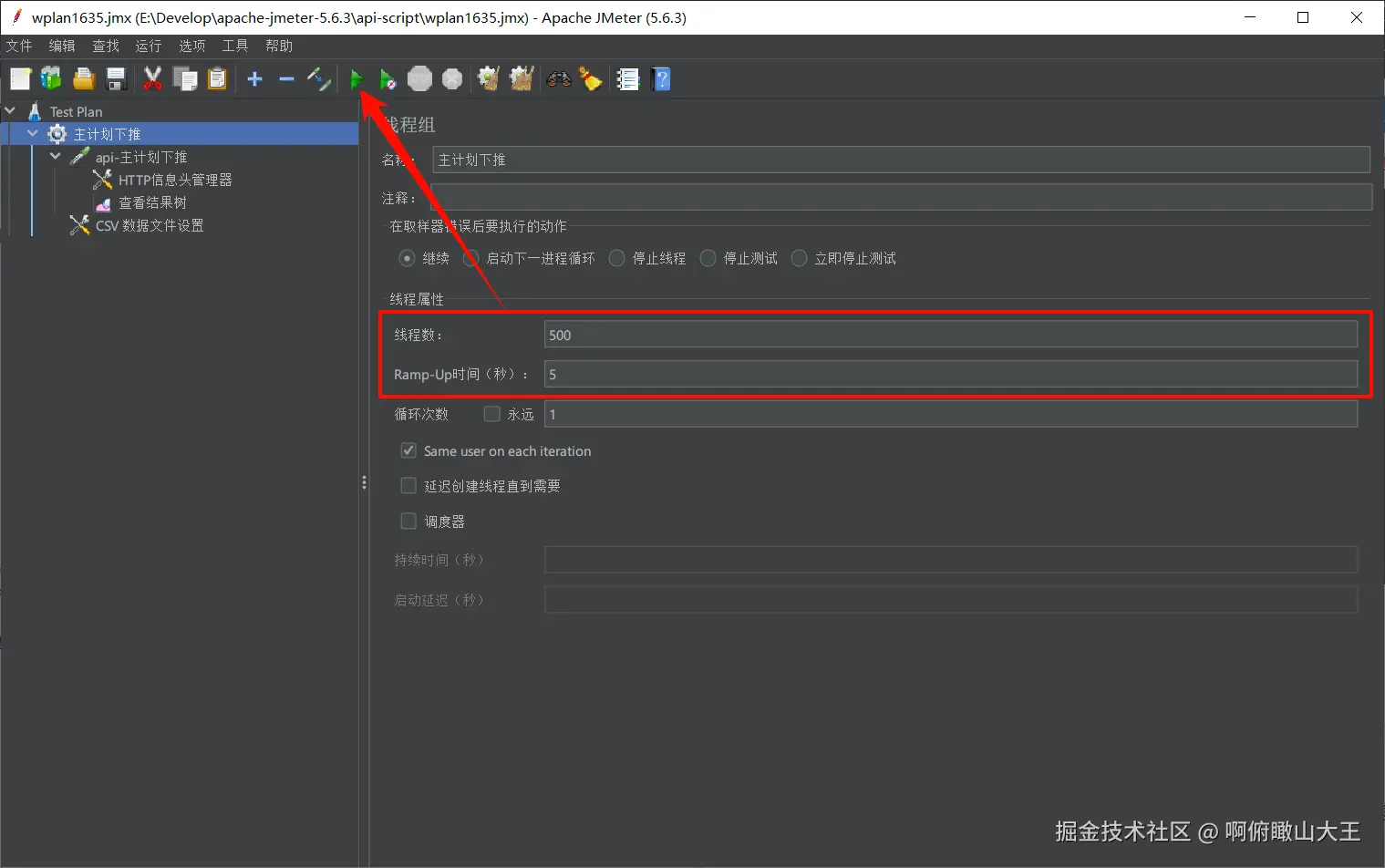
Task: Collapse the Test Plan tree node
Action: 10,110
